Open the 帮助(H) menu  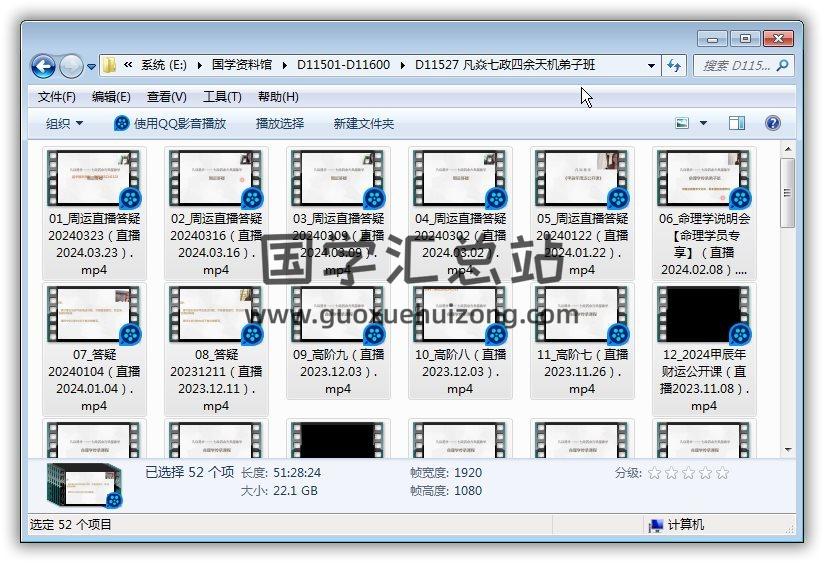point(278,97)
